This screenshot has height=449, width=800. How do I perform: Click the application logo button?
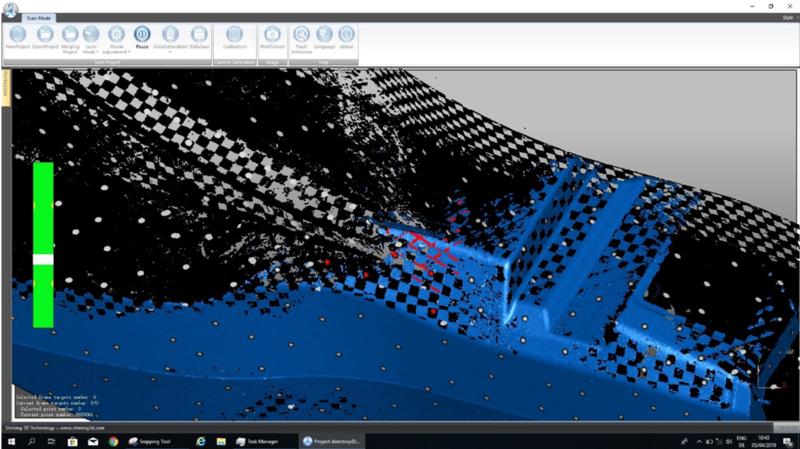[10, 10]
